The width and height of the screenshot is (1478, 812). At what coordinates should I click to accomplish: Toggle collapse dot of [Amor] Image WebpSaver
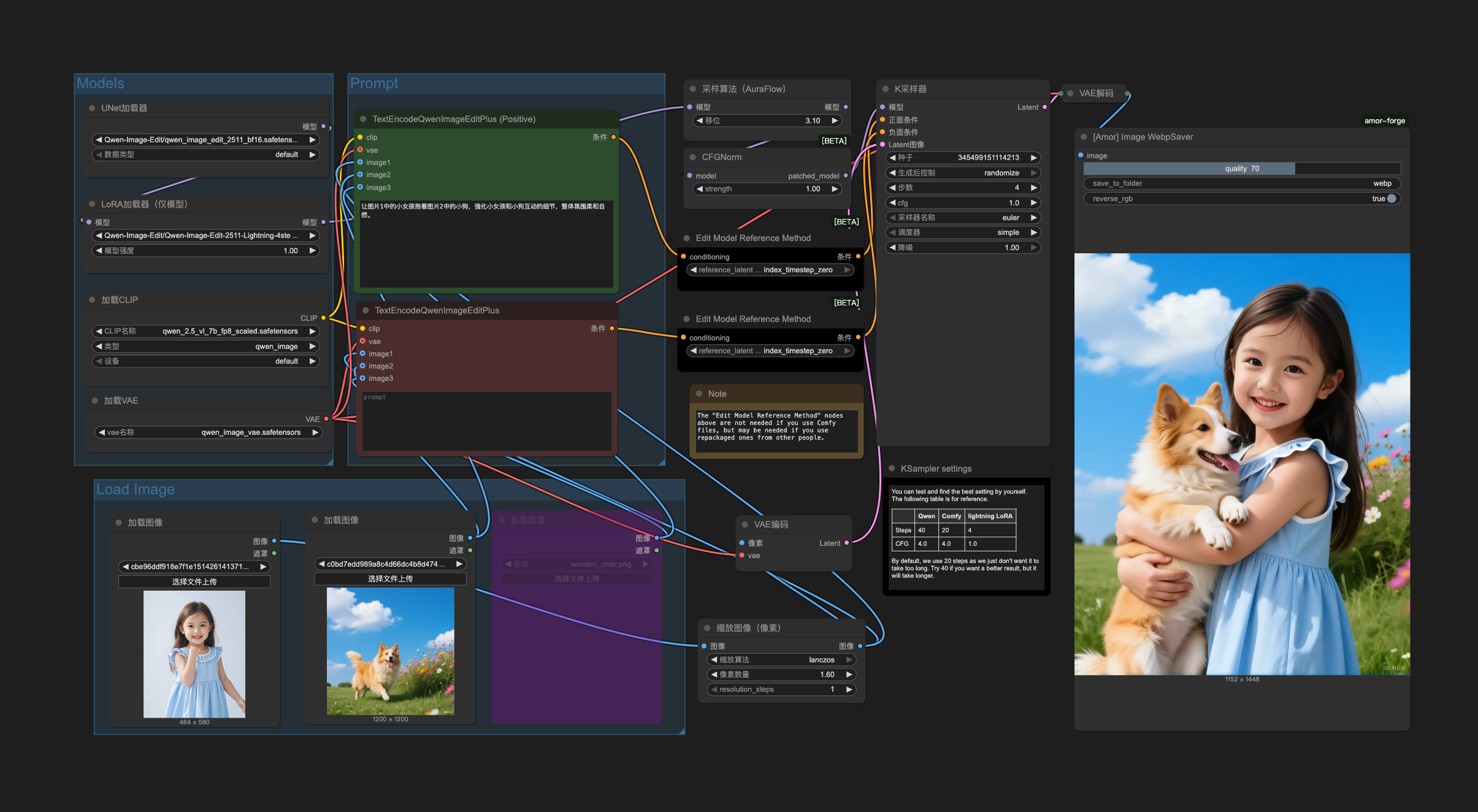click(1084, 137)
